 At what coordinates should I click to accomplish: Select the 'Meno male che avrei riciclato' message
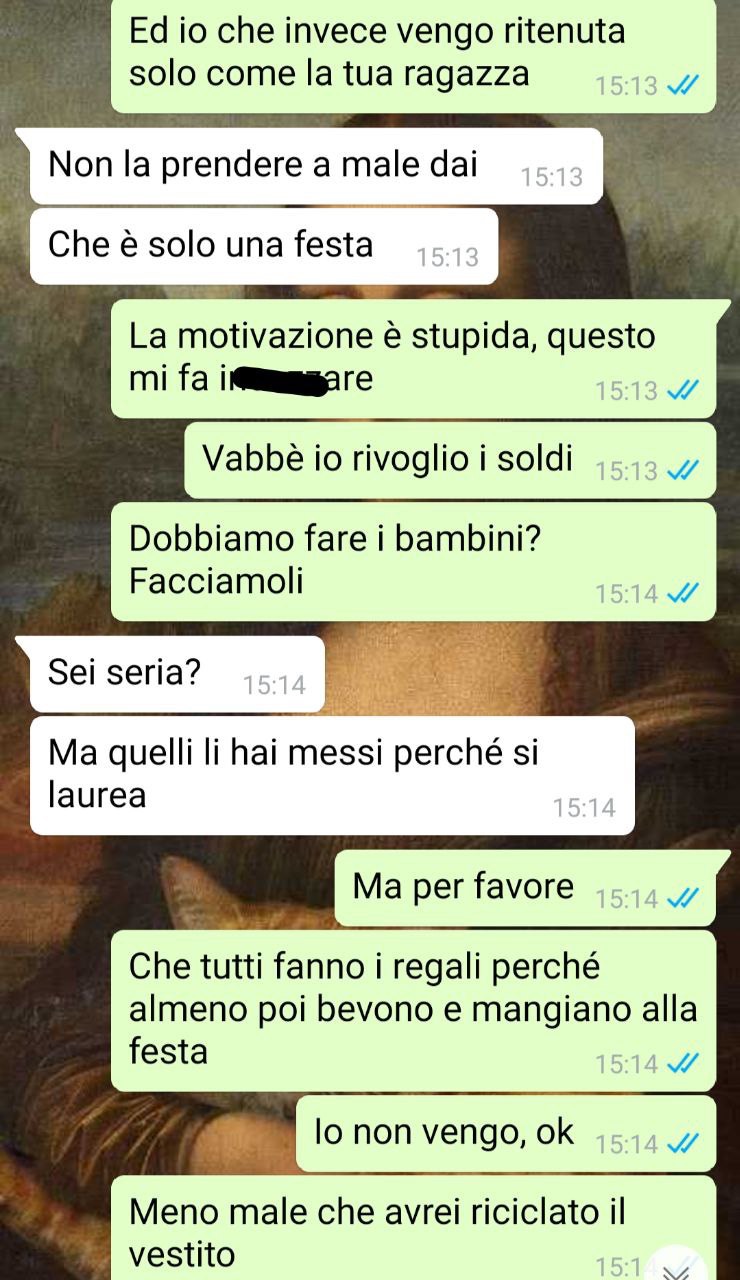[413, 1228]
